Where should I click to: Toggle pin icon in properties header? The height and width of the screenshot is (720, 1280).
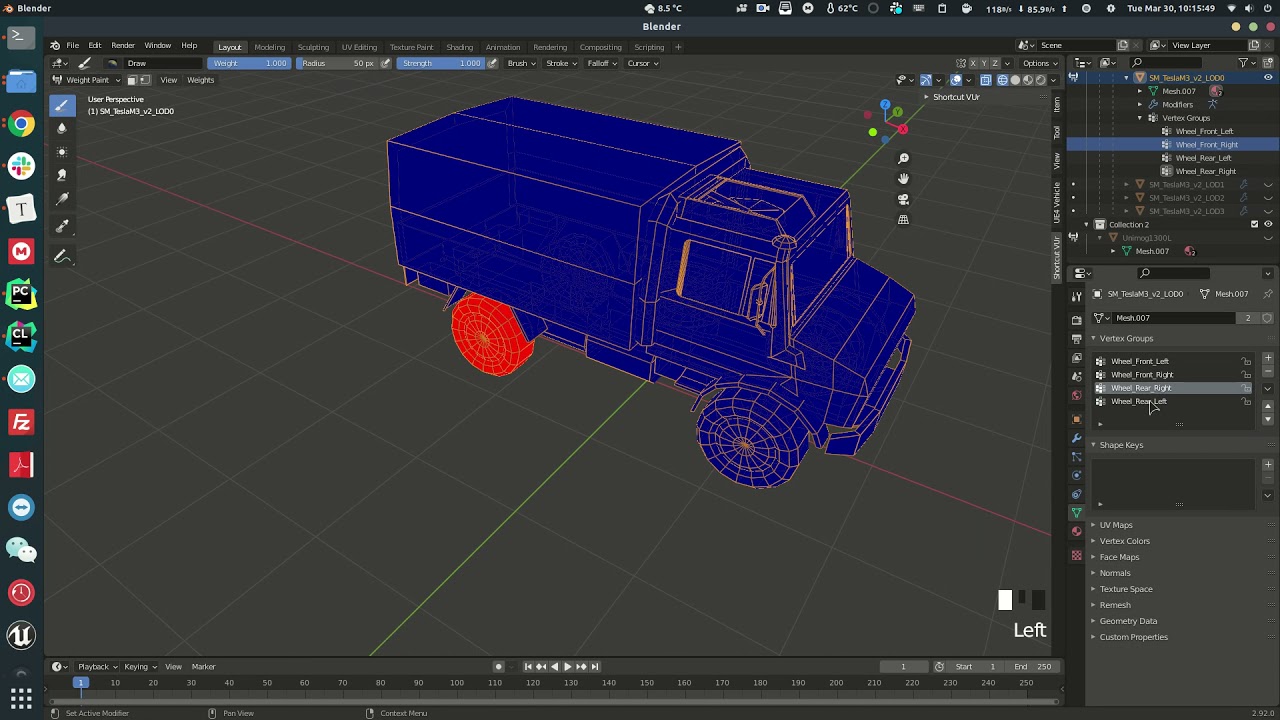point(1268,294)
